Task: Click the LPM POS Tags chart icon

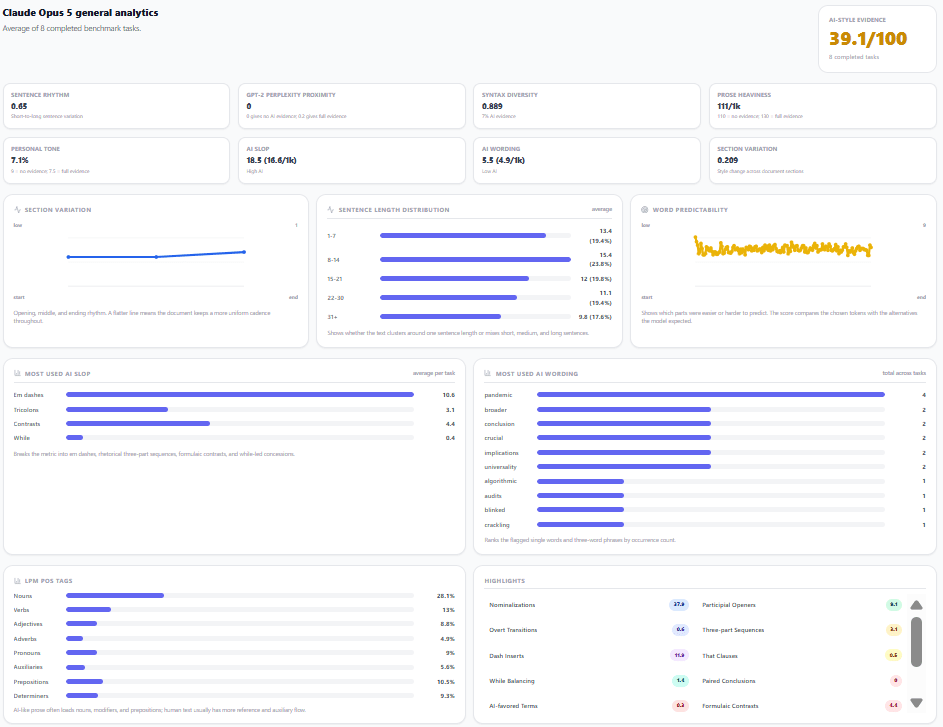Action: pyautogui.click(x=17, y=581)
